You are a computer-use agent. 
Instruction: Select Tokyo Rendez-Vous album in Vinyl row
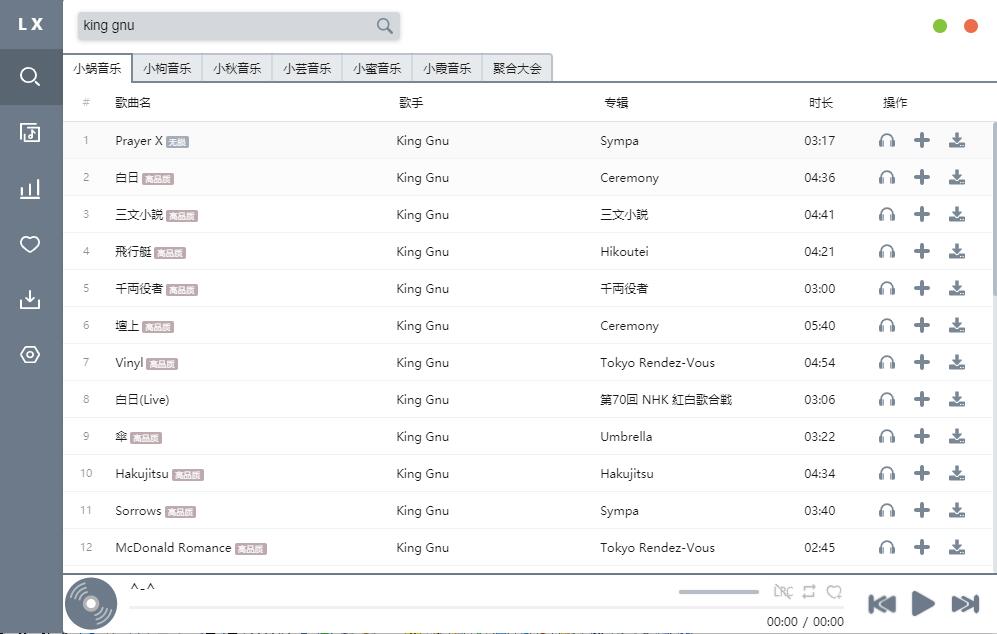pos(657,362)
